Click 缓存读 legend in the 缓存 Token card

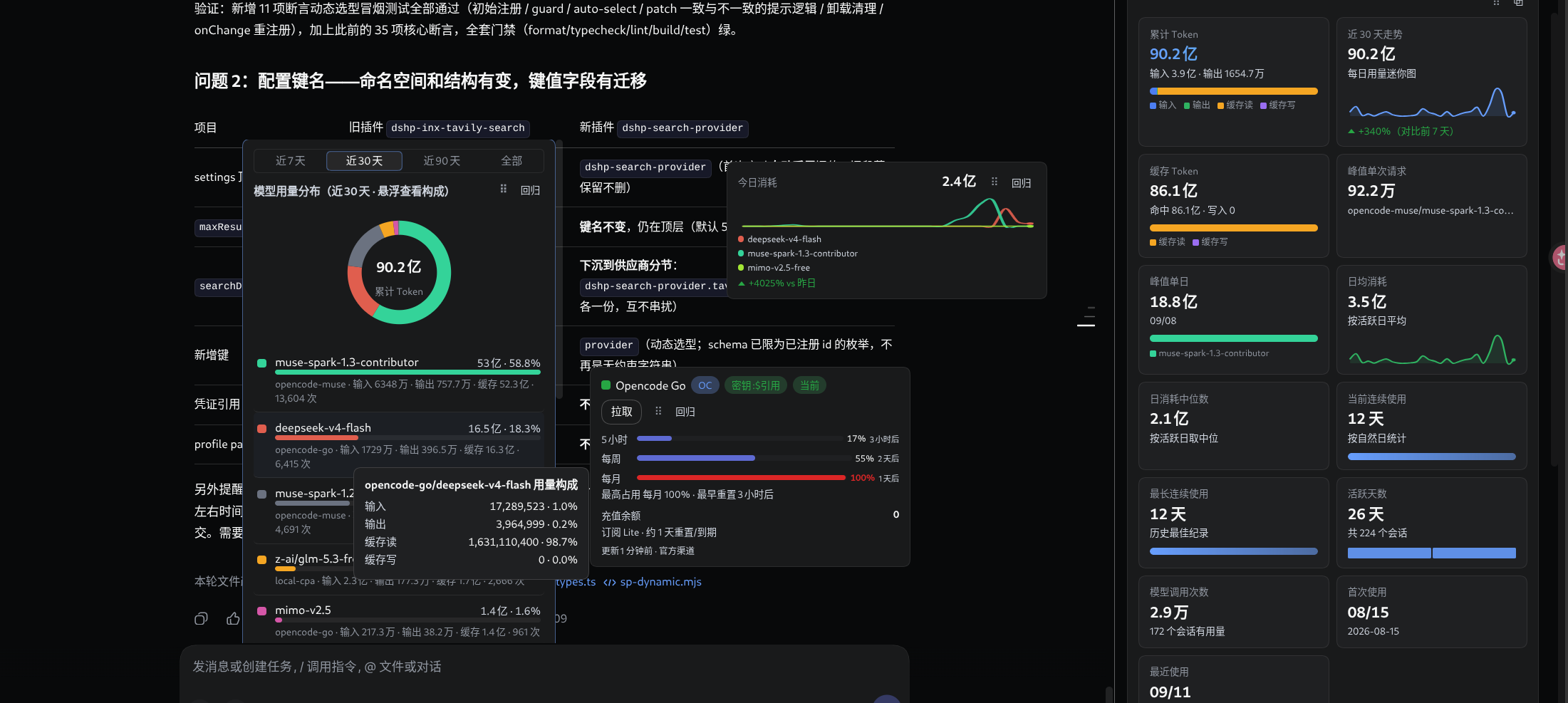(x=1167, y=242)
